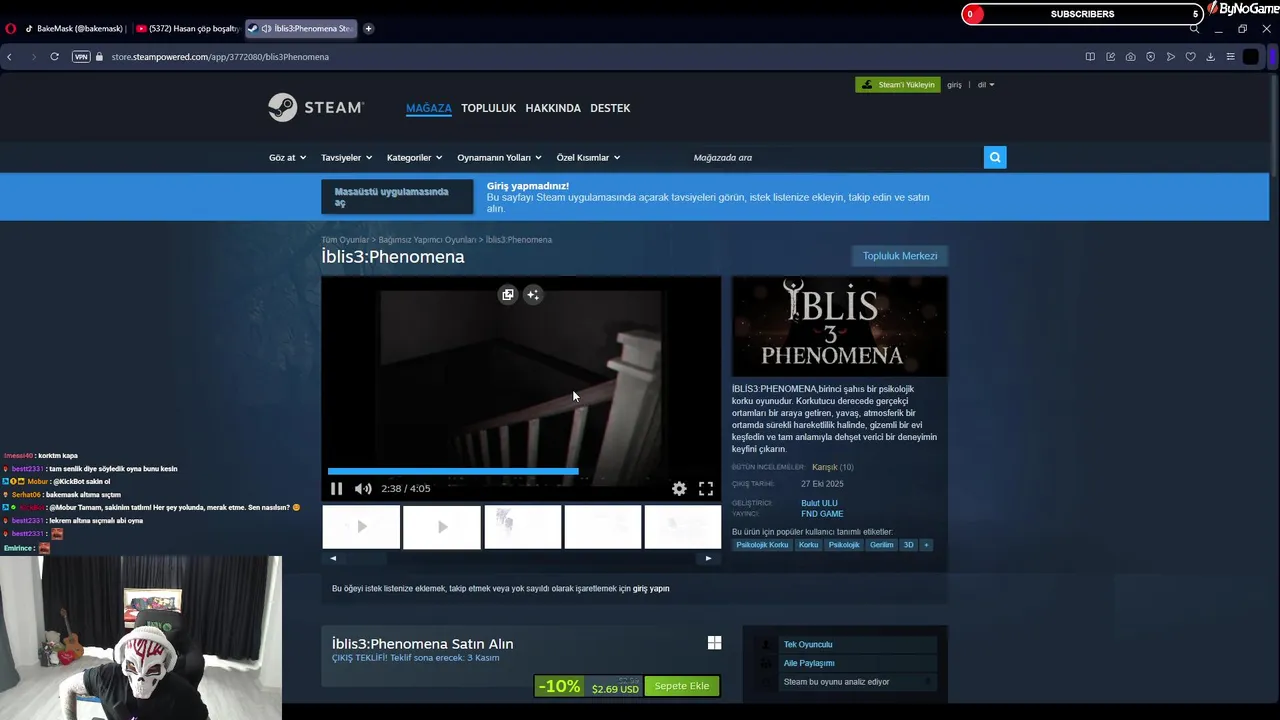Open the easy setup sliders icon
The width and height of the screenshot is (1280, 720).
point(1230,57)
